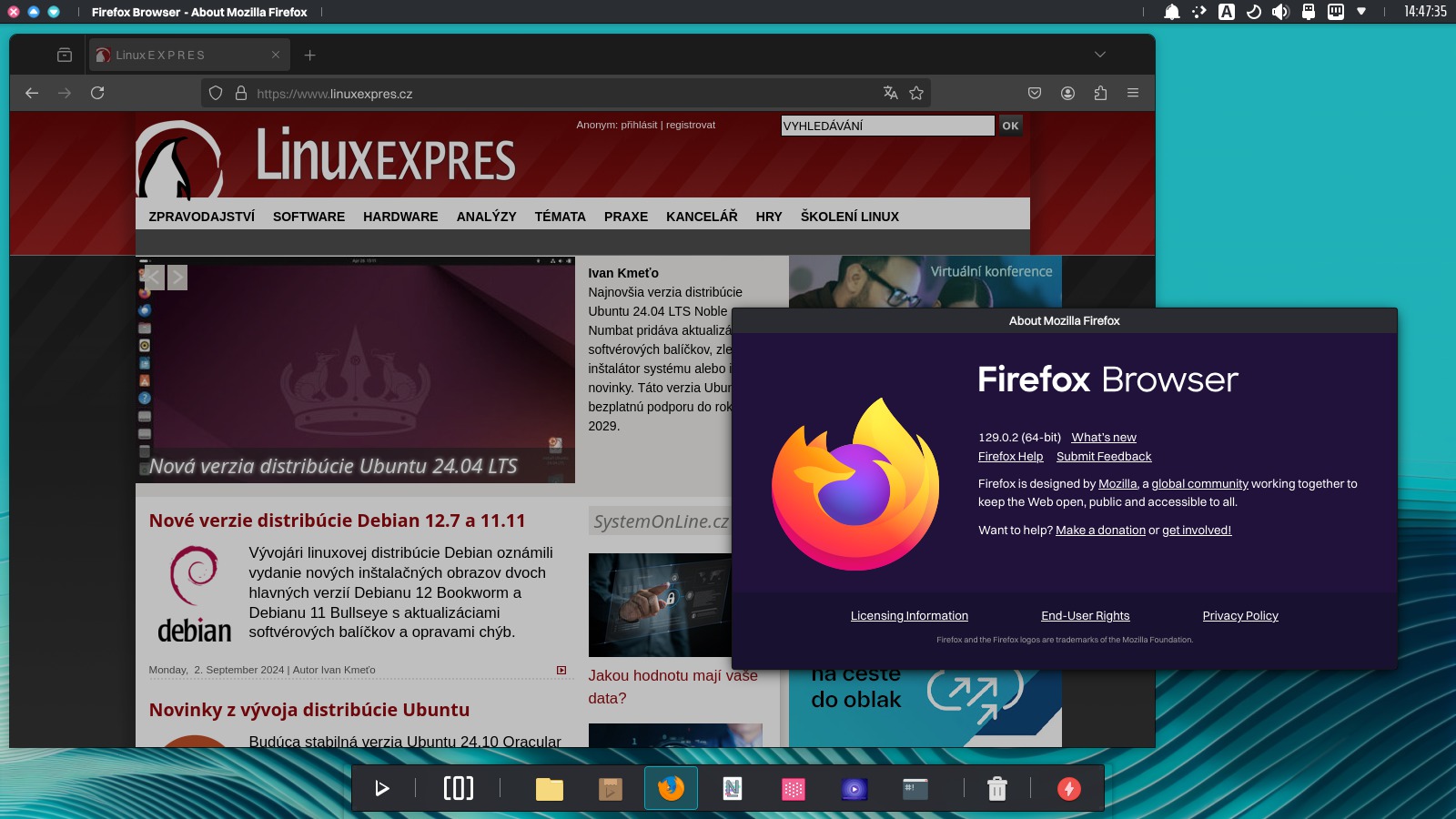Open the Save to Pocket icon
Screen dimensions: 1456x819
coord(1035,93)
